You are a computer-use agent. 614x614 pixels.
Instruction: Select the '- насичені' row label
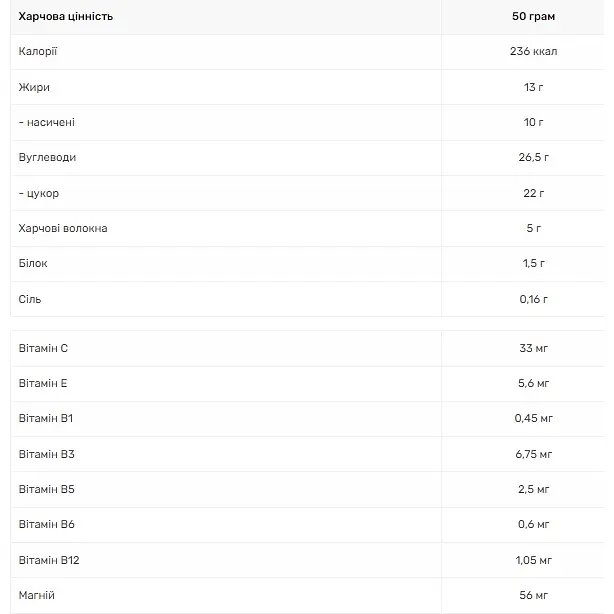(47, 122)
